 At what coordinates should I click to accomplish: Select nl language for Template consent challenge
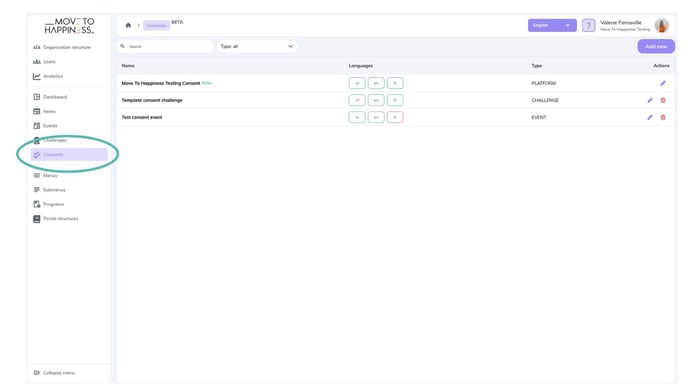(357, 100)
